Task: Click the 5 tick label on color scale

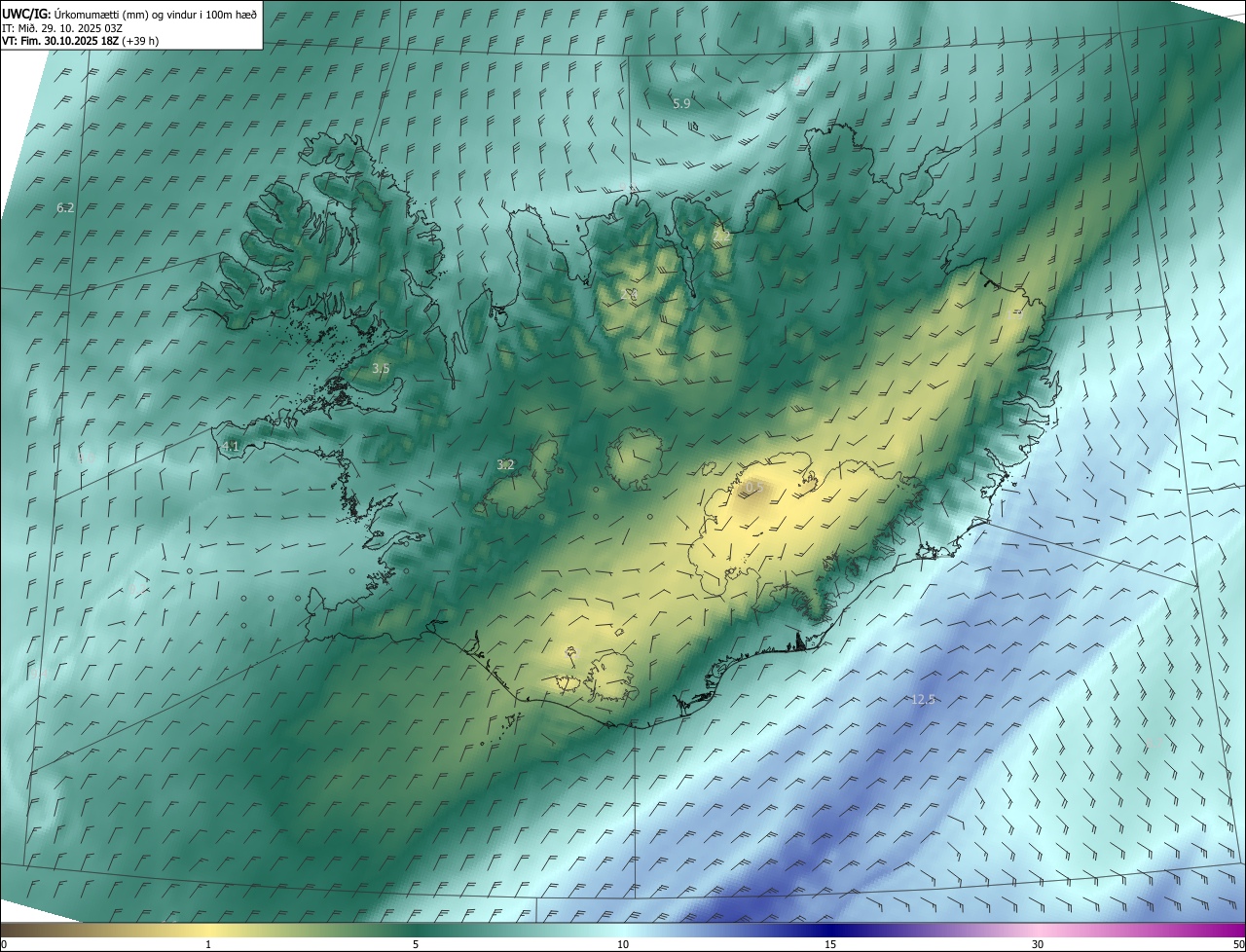Action: [x=416, y=944]
